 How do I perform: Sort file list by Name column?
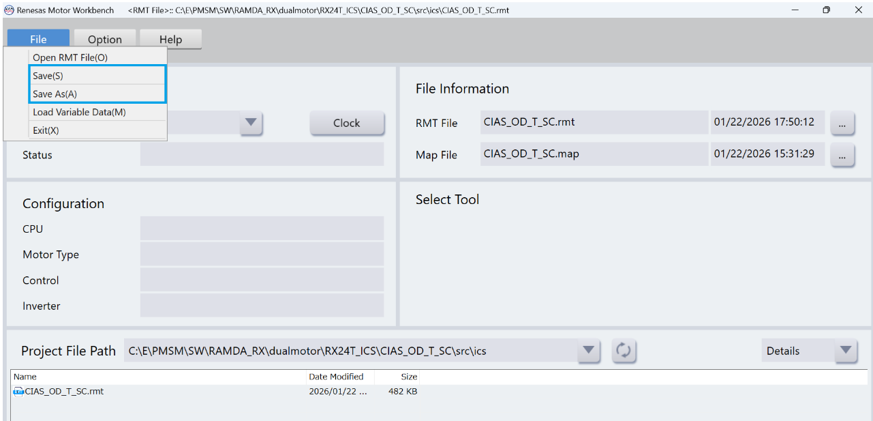tap(159, 377)
